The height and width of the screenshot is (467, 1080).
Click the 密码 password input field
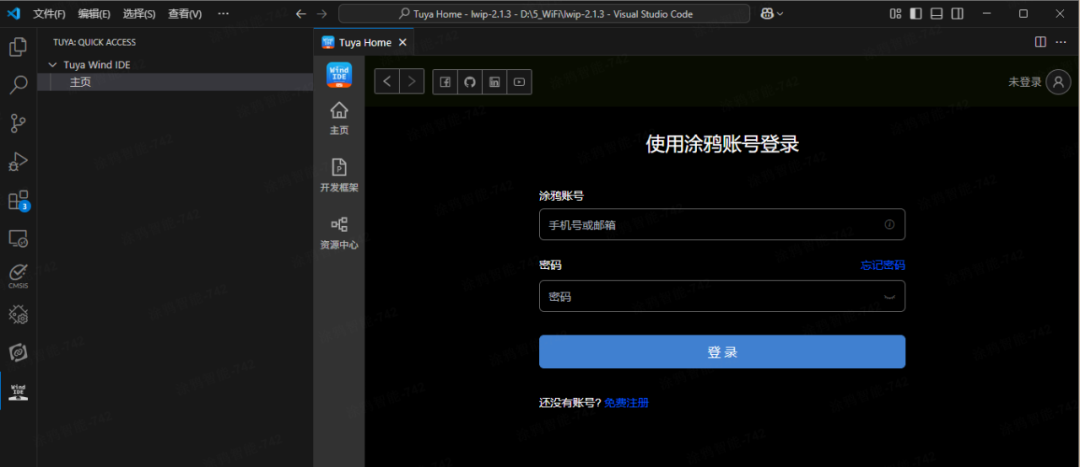tap(722, 296)
